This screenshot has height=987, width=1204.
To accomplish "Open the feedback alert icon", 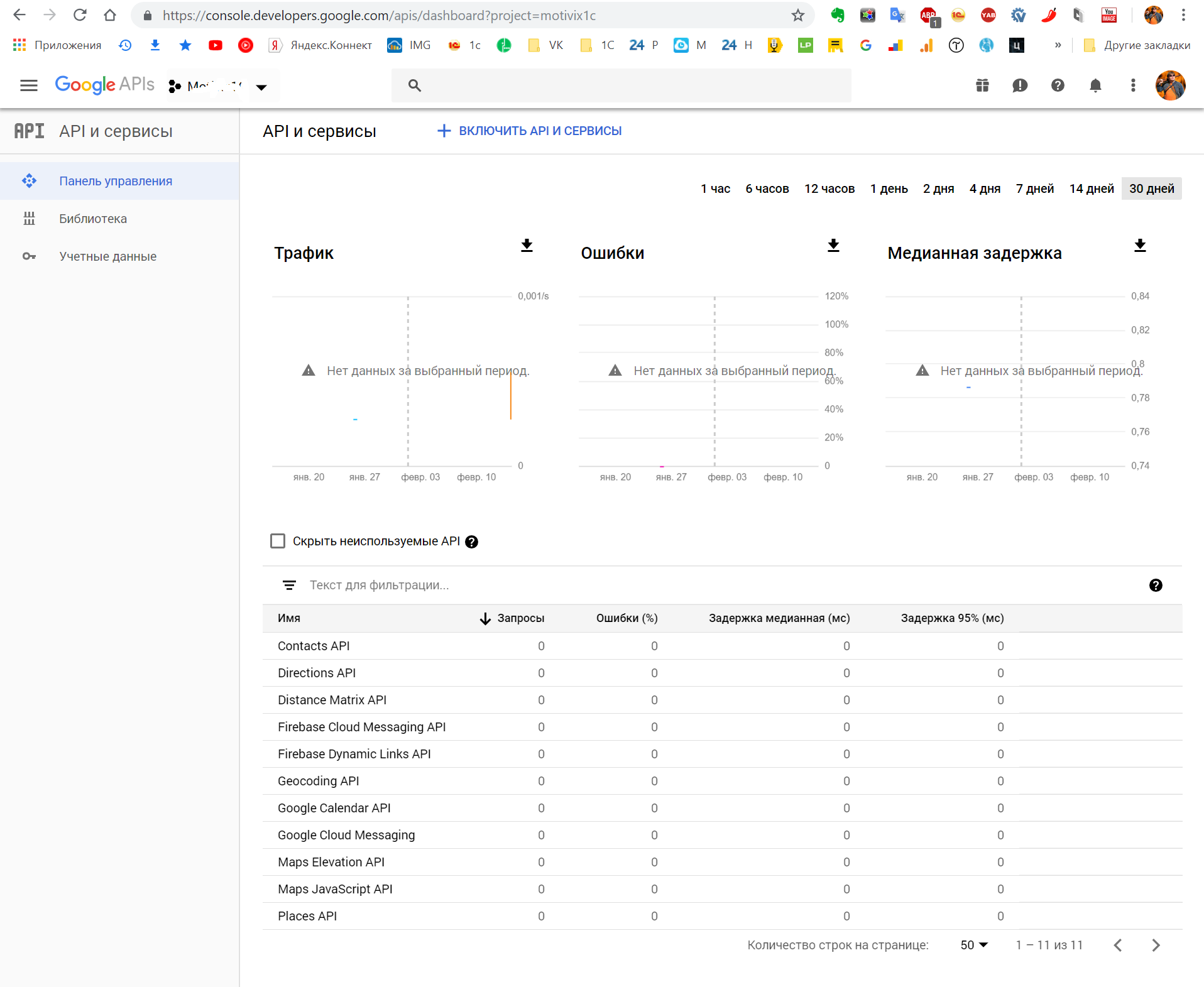I will click(x=1020, y=85).
